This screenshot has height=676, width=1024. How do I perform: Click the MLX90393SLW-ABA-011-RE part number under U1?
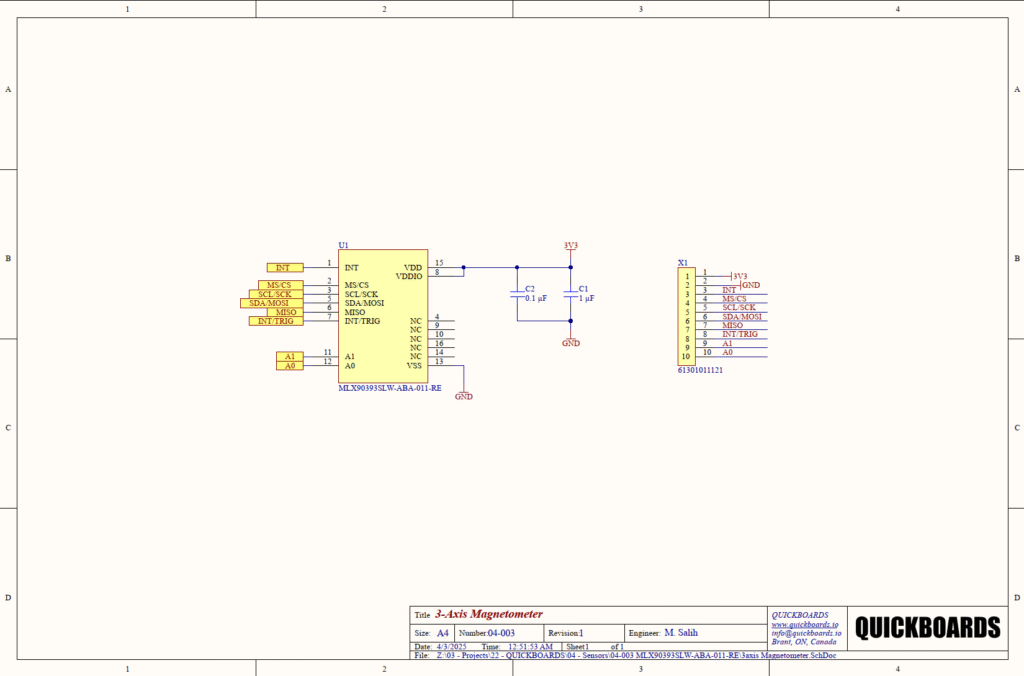(x=390, y=387)
